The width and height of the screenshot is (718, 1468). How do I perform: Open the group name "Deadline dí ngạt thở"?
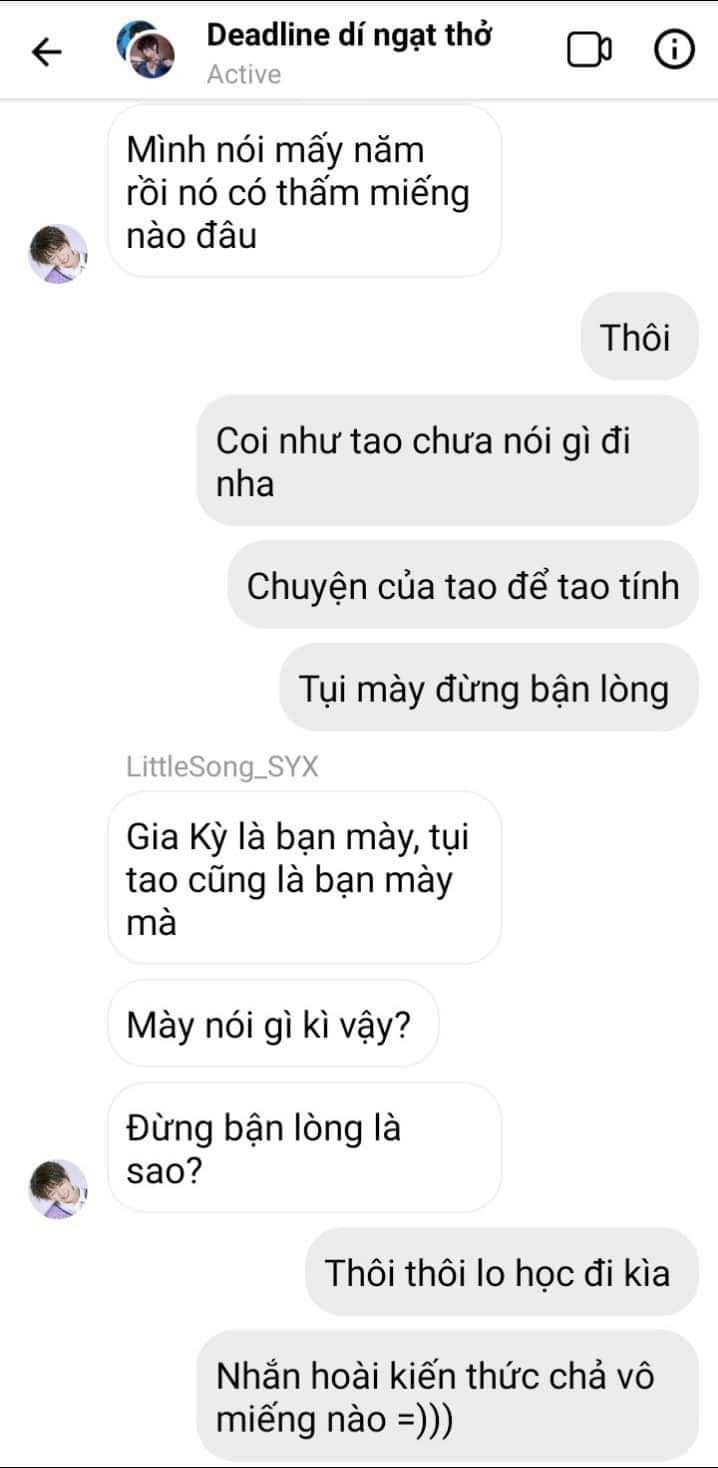tap(349, 35)
